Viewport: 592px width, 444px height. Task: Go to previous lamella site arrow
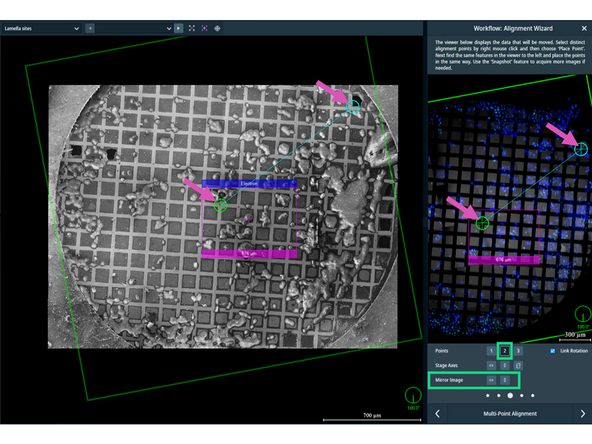pyautogui.click(x=90, y=28)
